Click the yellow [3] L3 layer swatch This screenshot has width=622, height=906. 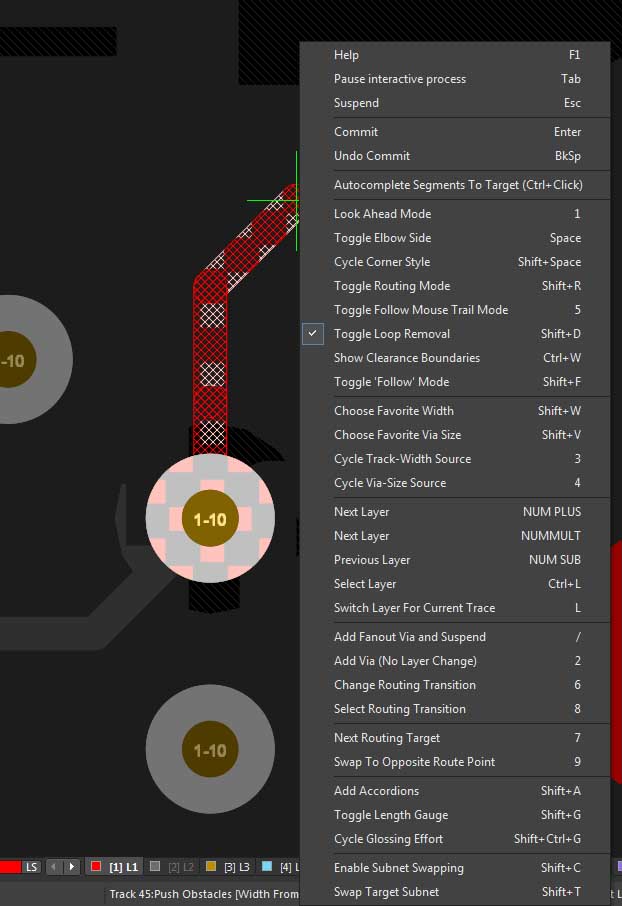point(211,866)
